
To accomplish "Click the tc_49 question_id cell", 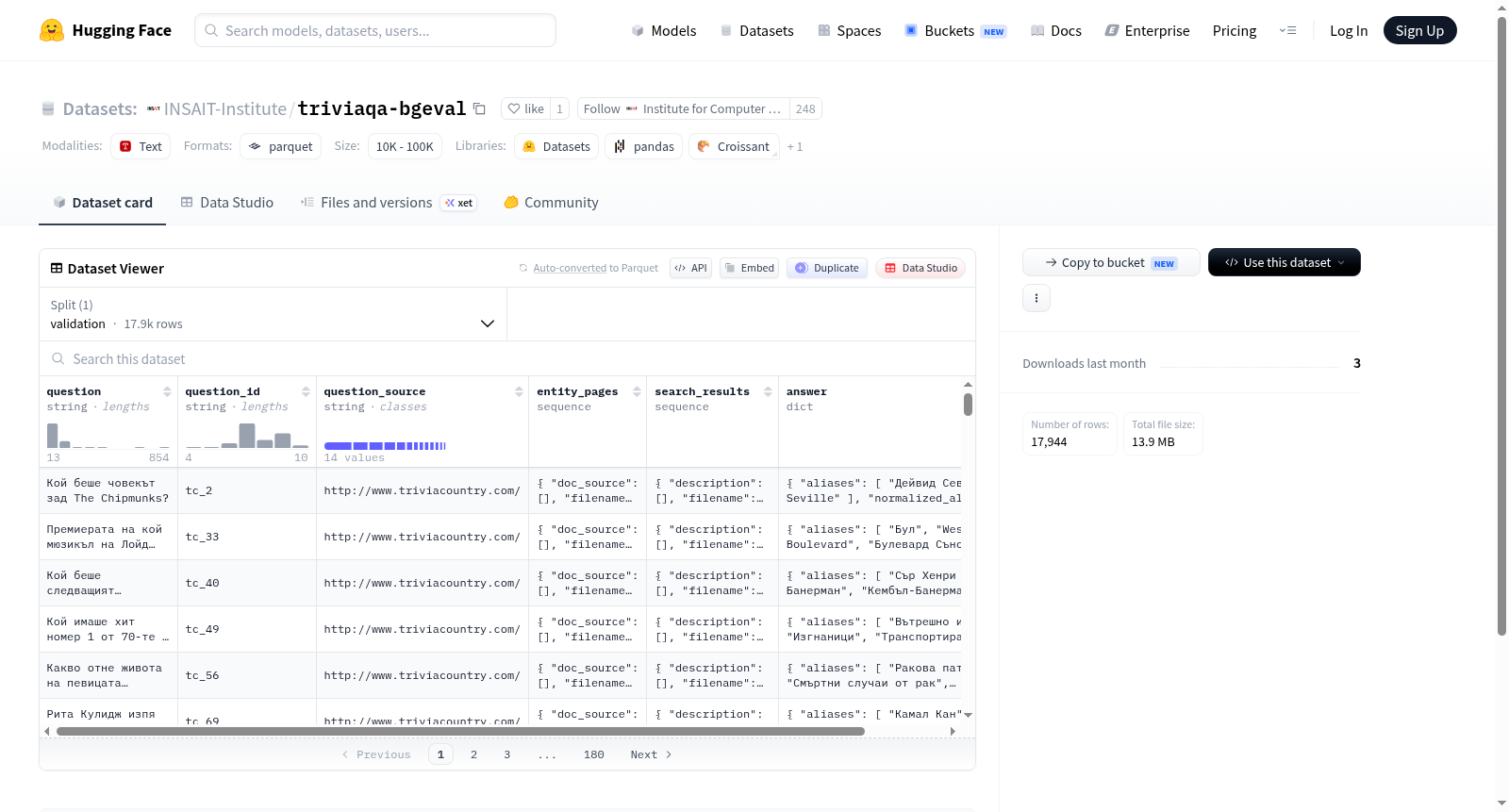I will point(247,629).
